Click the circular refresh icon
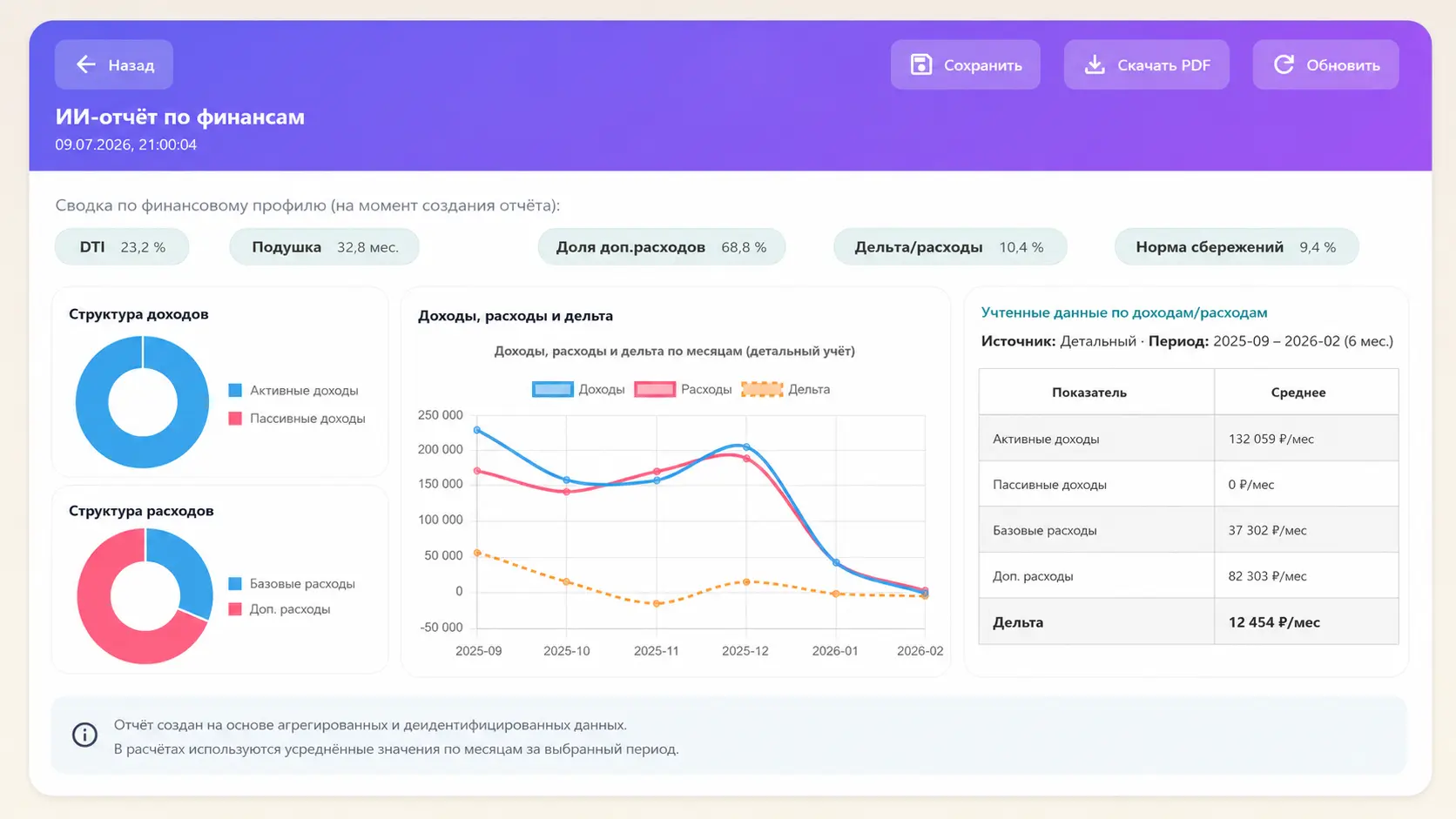Screen dimensions: 1456x819 (x=1284, y=64)
